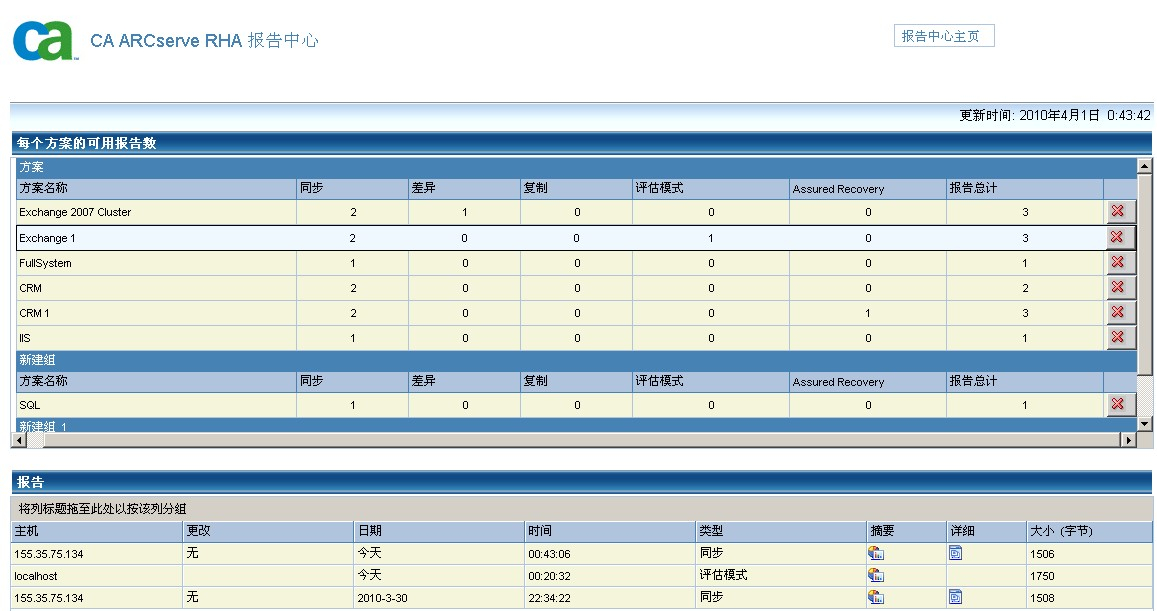This screenshot has height=611, width=1157.
Task: Sort reports by 日期 column
Action: 440,531
